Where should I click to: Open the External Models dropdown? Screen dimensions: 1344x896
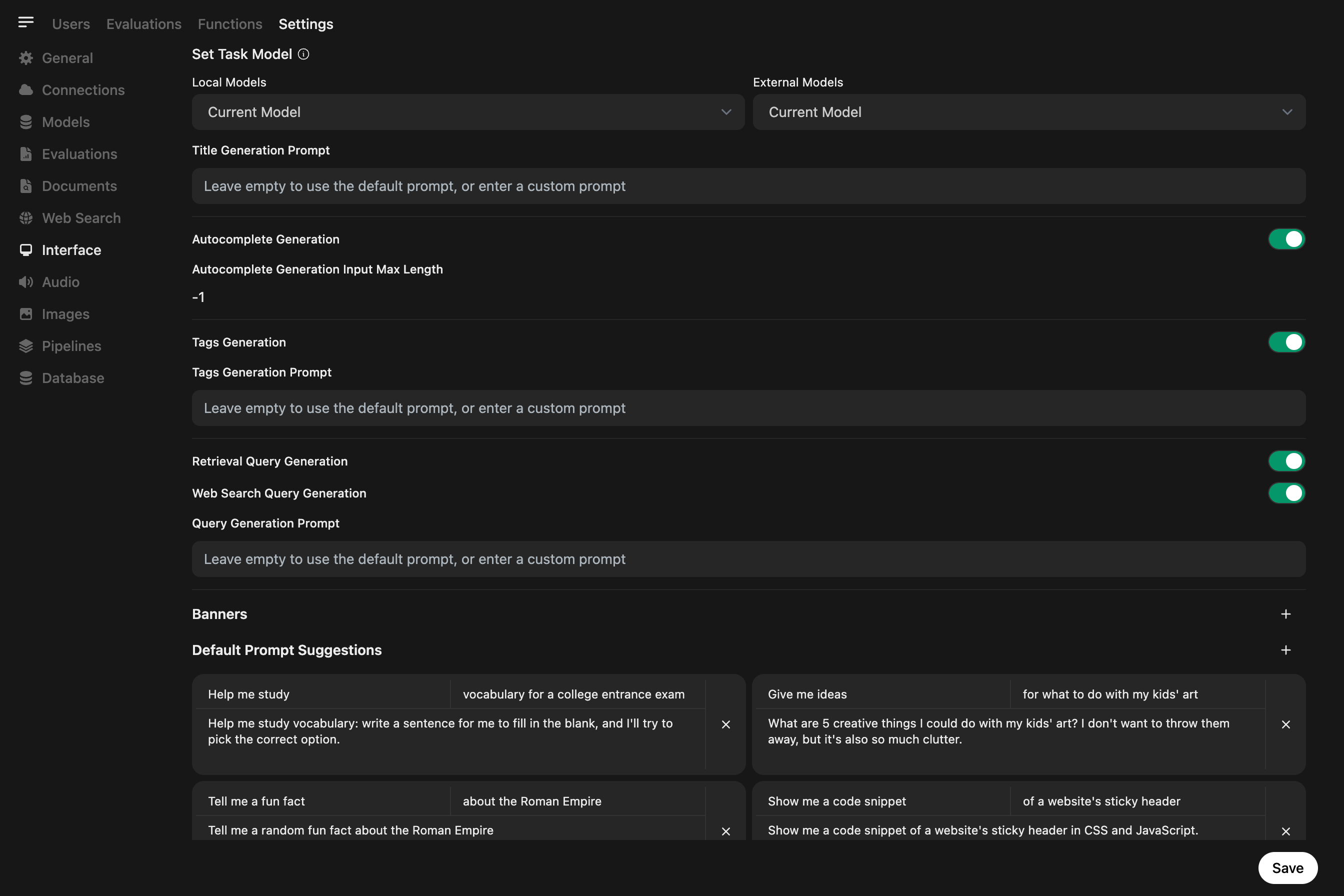pyautogui.click(x=1028, y=112)
